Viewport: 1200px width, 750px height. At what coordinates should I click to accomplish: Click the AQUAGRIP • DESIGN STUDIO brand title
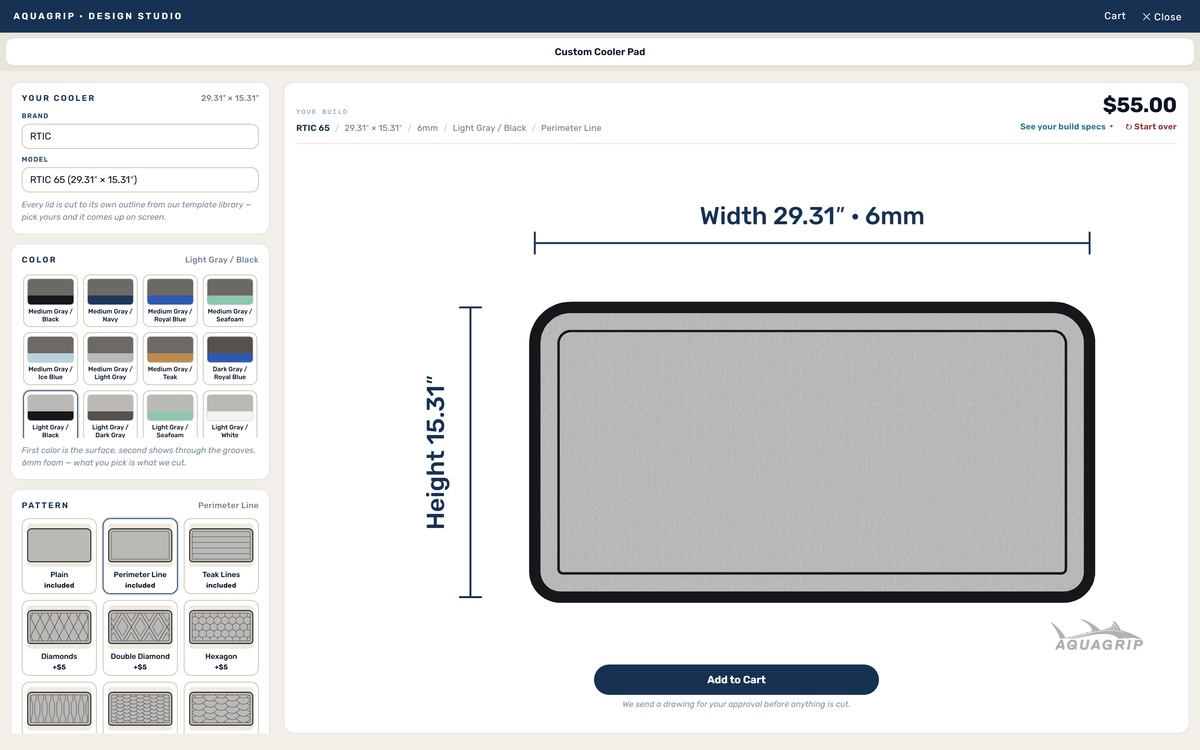(98, 16)
